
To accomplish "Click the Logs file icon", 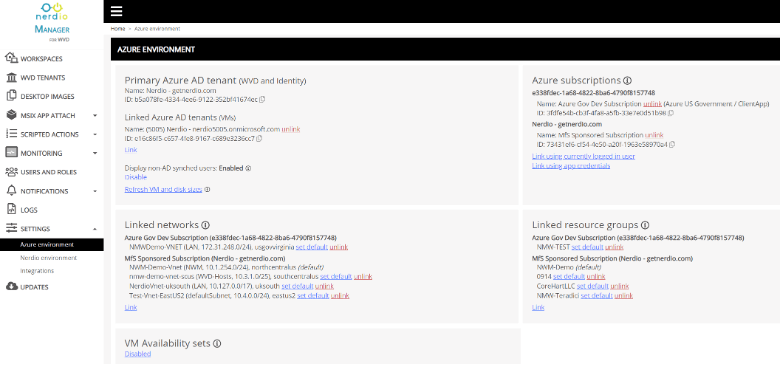I will click(11, 209).
